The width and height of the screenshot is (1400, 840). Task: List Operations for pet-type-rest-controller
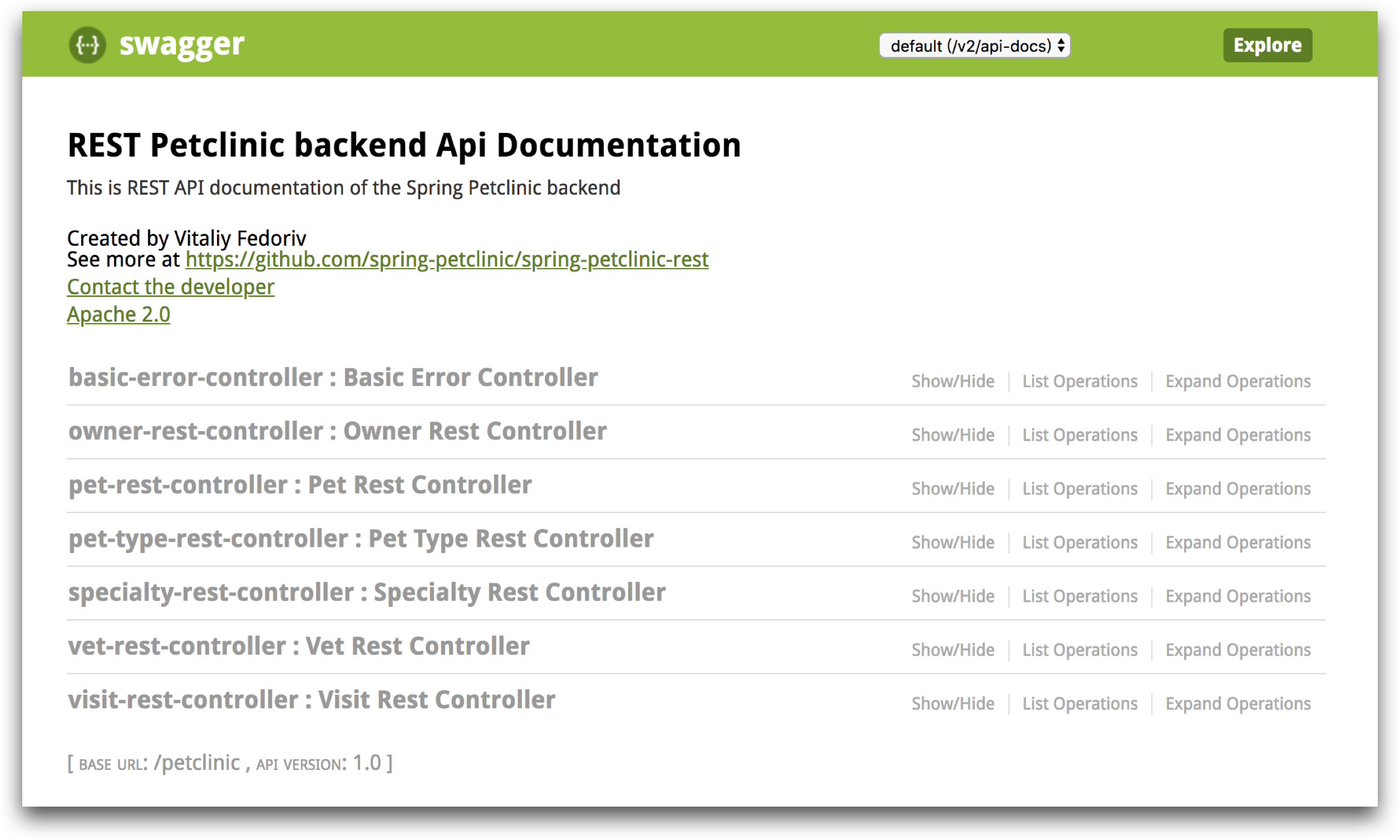click(x=1079, y=542)
